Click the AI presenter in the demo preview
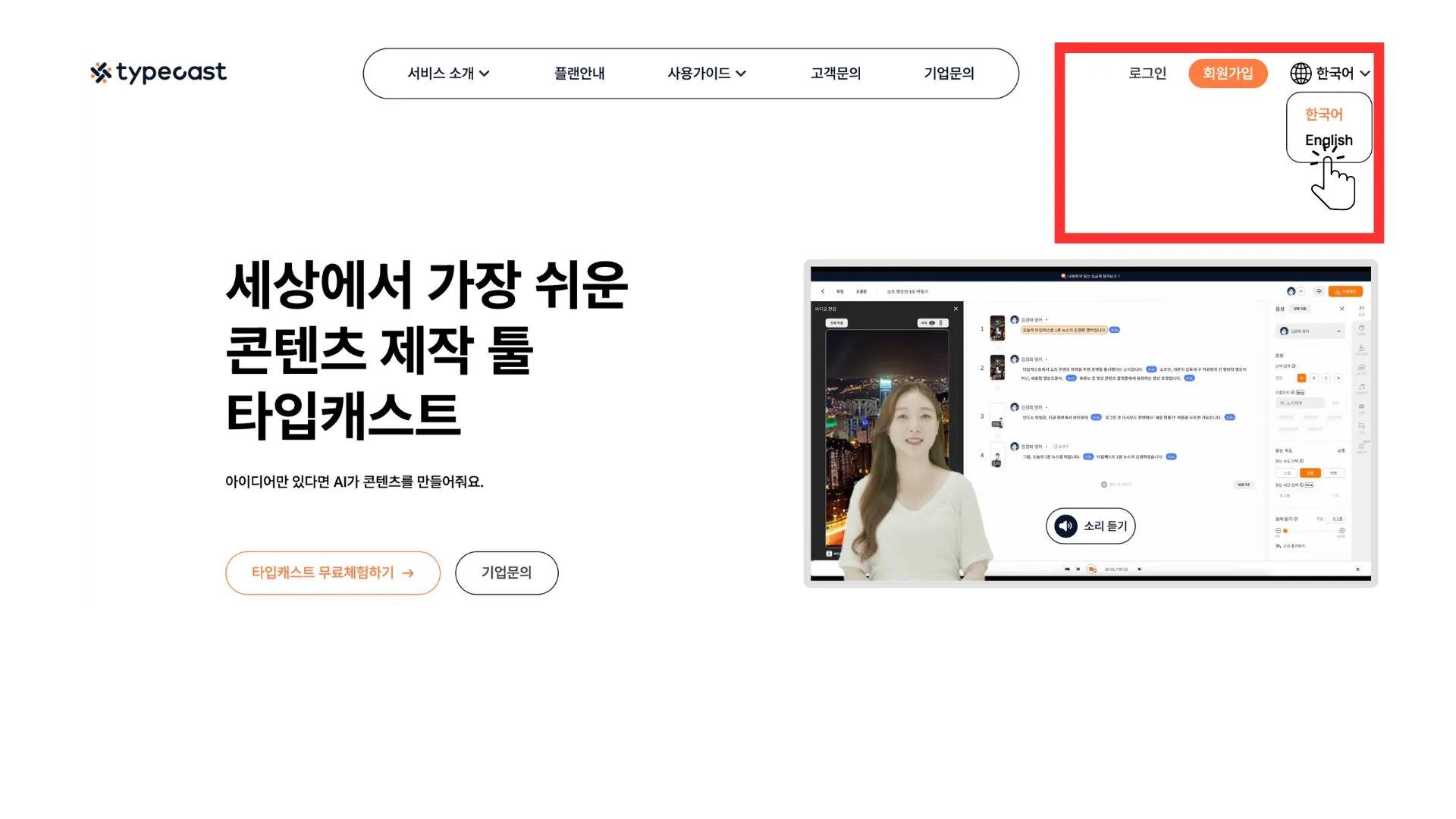1456x819 pixels. 918,482
